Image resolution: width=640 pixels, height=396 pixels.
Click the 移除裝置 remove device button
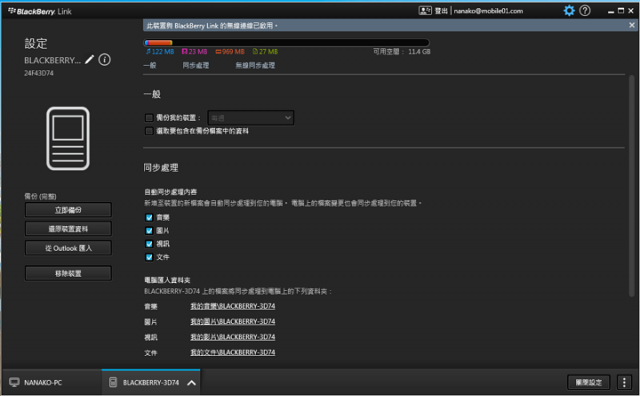[68, 274]
